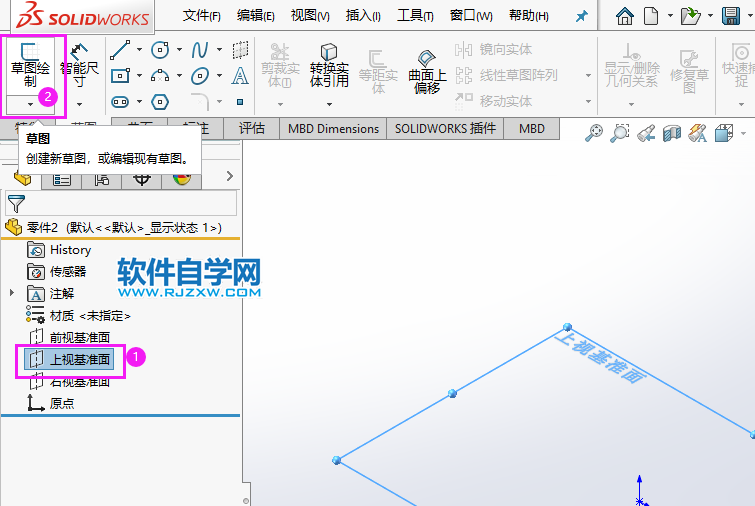
Task: Select 零件2 root node in the tree
Action: [x=114, y=227]
